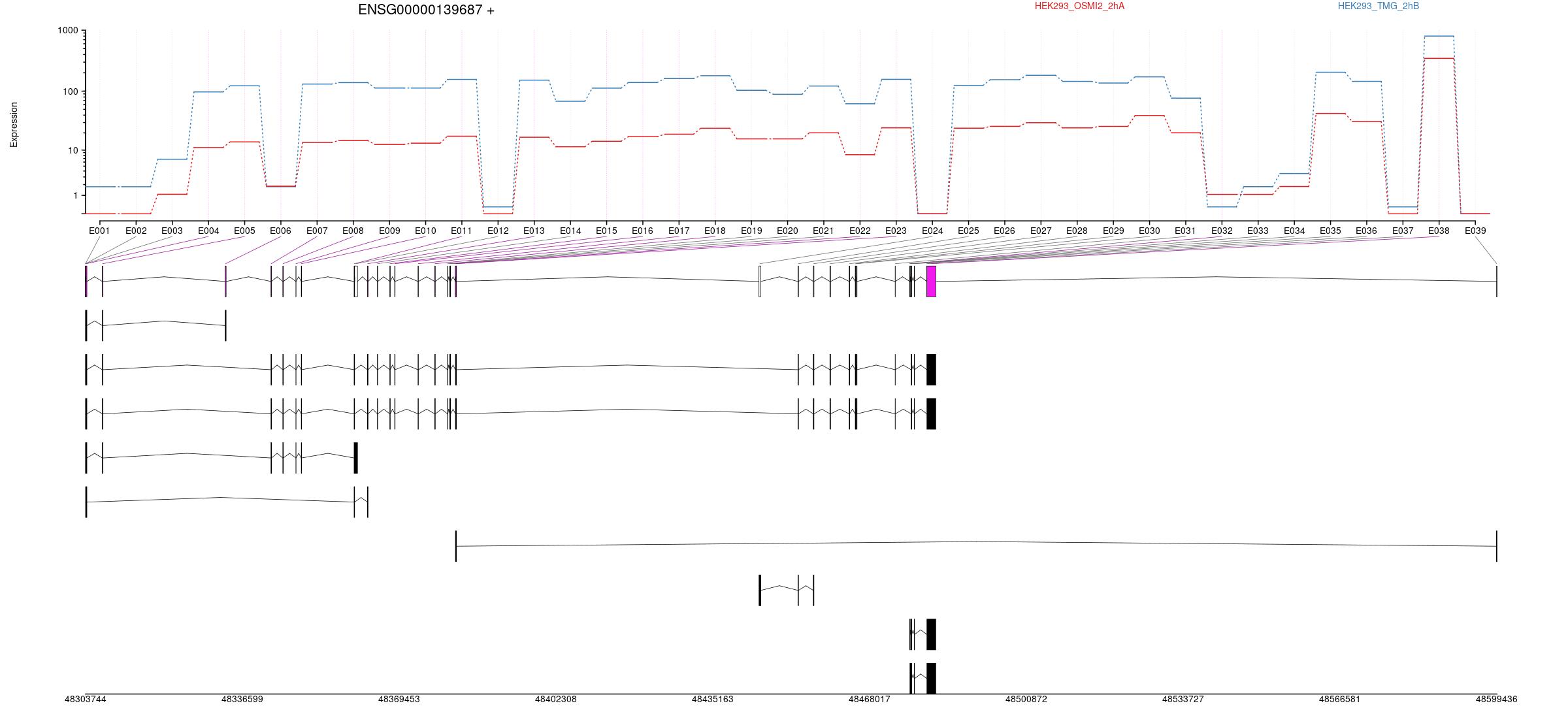Click the black terminal exon of the bottom transcript
The height and width of the screenshot is (712, 1568).
931,678
